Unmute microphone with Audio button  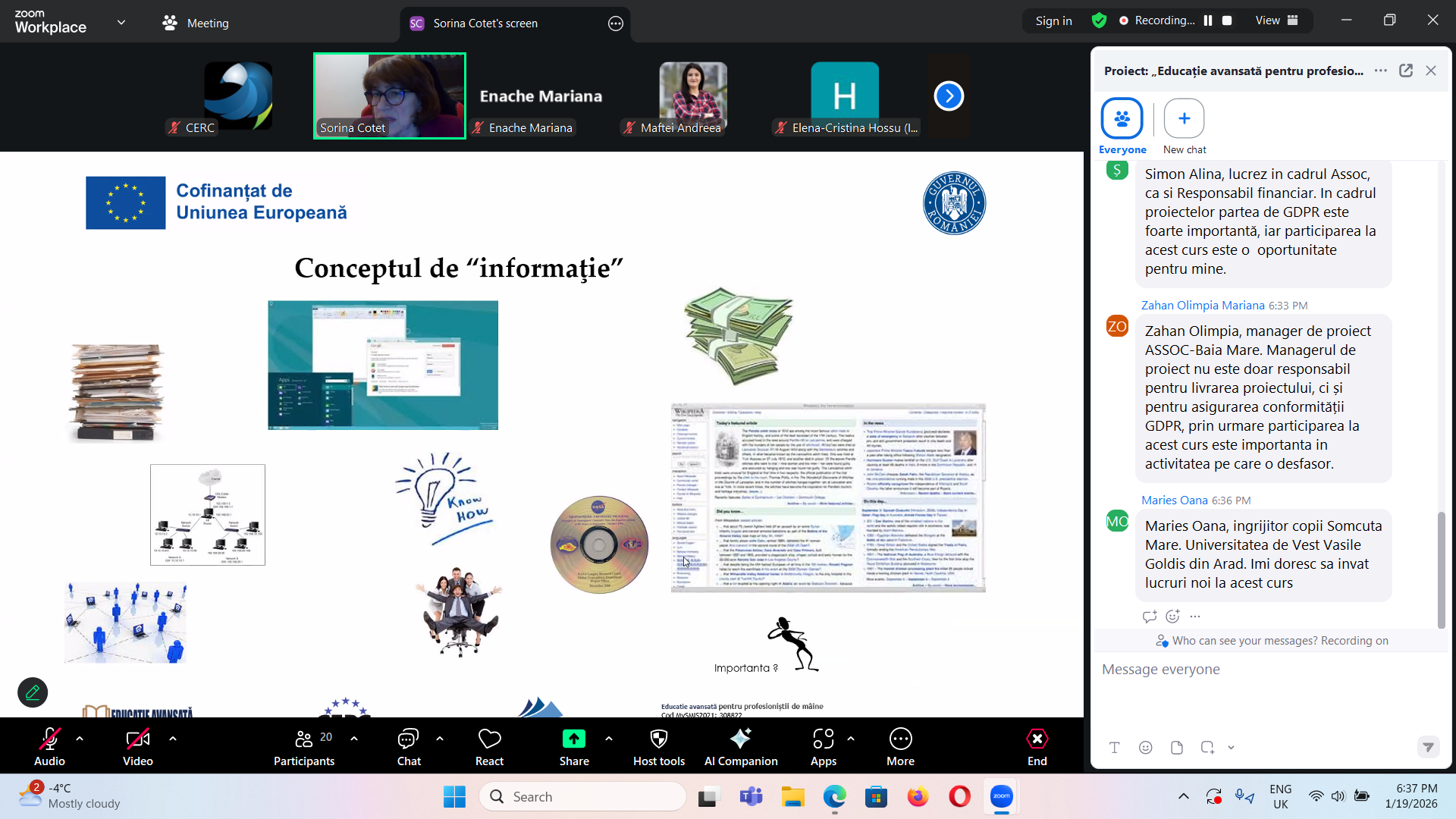coord(49,746)
